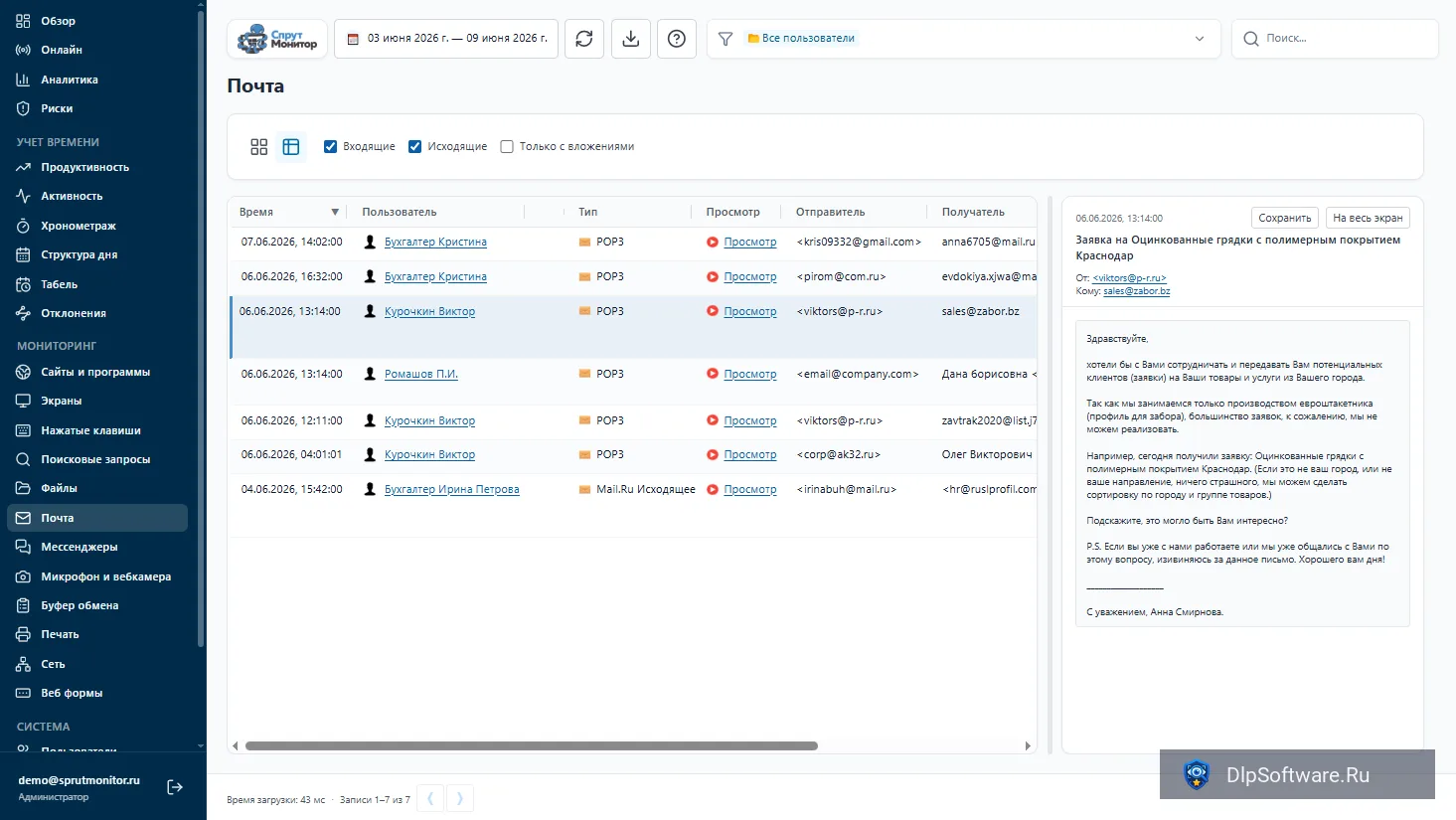
Task: Uncheck the Входящие checkbox
Action: 331,147
